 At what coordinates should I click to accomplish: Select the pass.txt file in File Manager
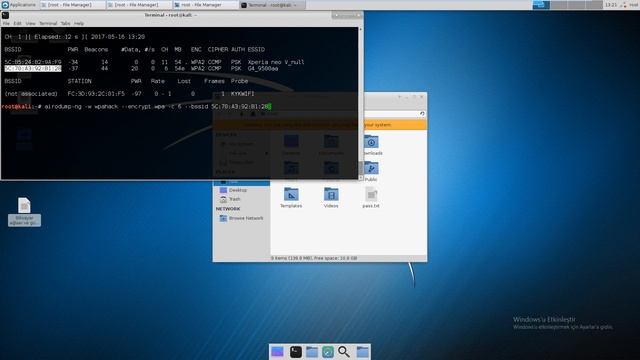[x=371, y=198]
